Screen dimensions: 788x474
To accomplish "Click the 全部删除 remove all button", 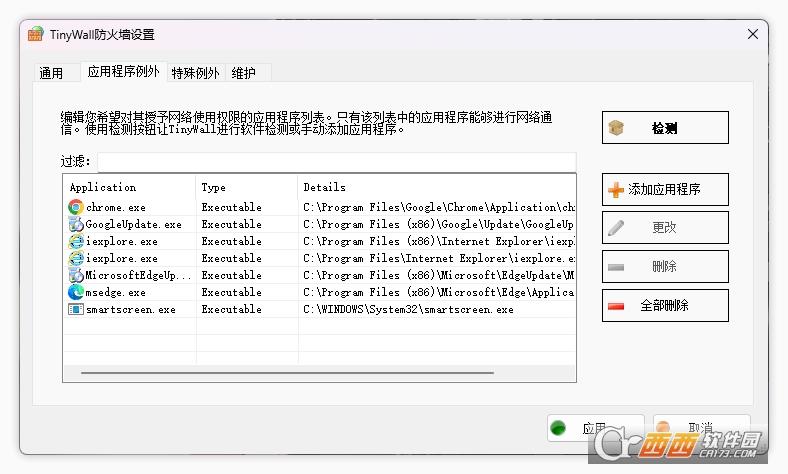I will 665,305.
